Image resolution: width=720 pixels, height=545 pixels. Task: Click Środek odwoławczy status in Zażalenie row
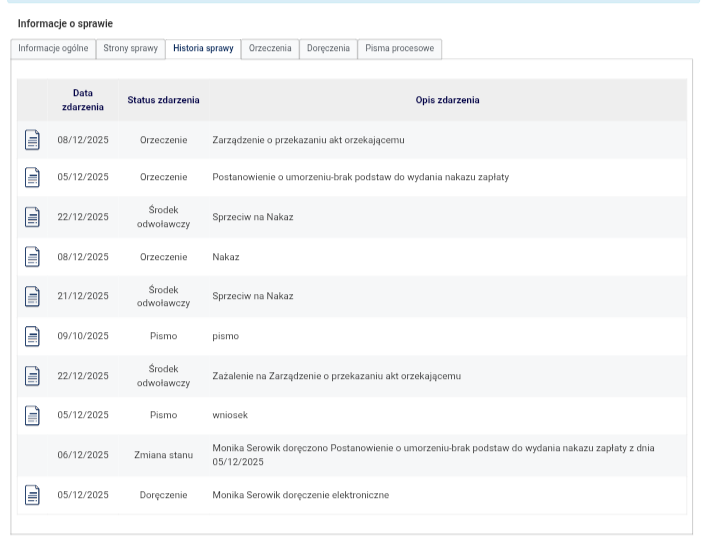pyautogui.click(x=163, y=376)
